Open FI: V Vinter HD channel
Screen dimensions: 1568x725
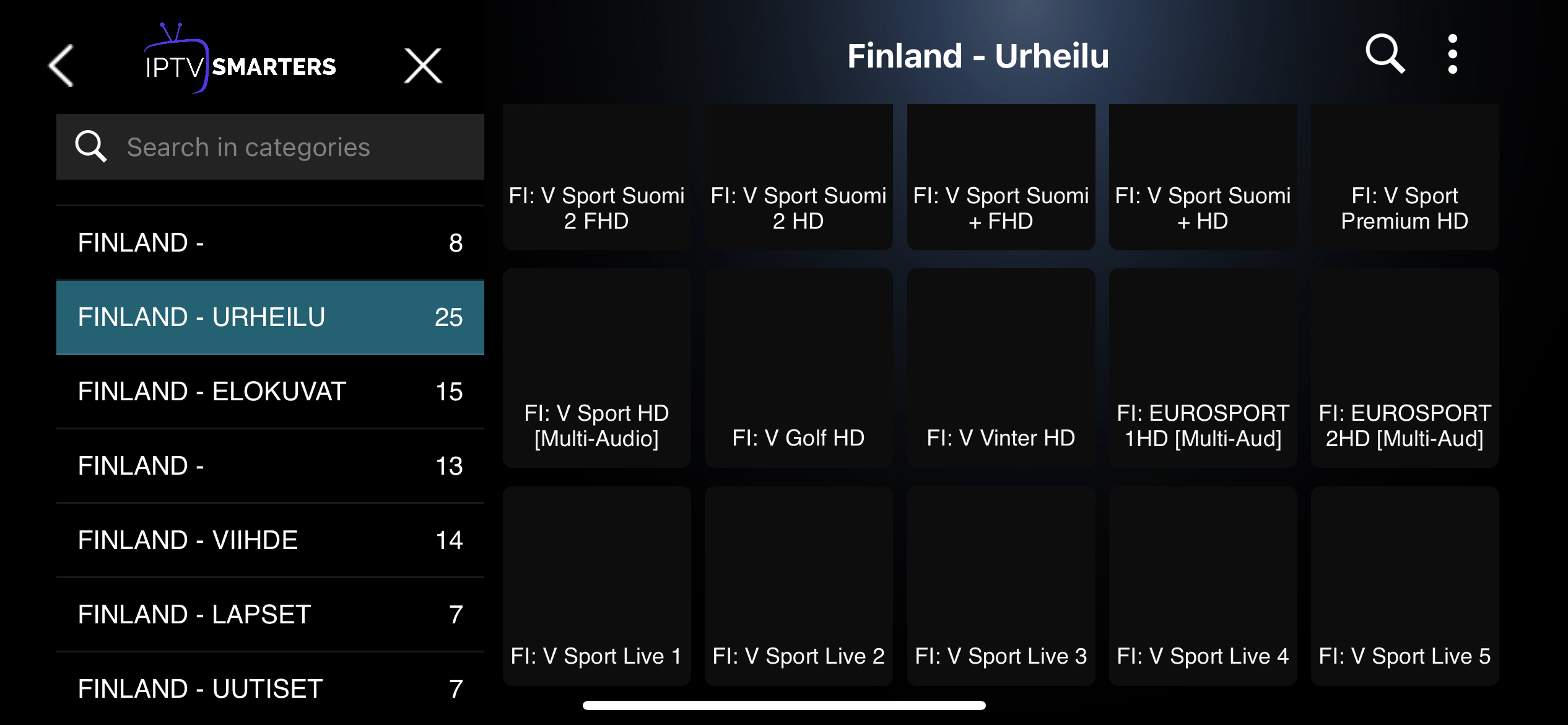click(1001, 368)
